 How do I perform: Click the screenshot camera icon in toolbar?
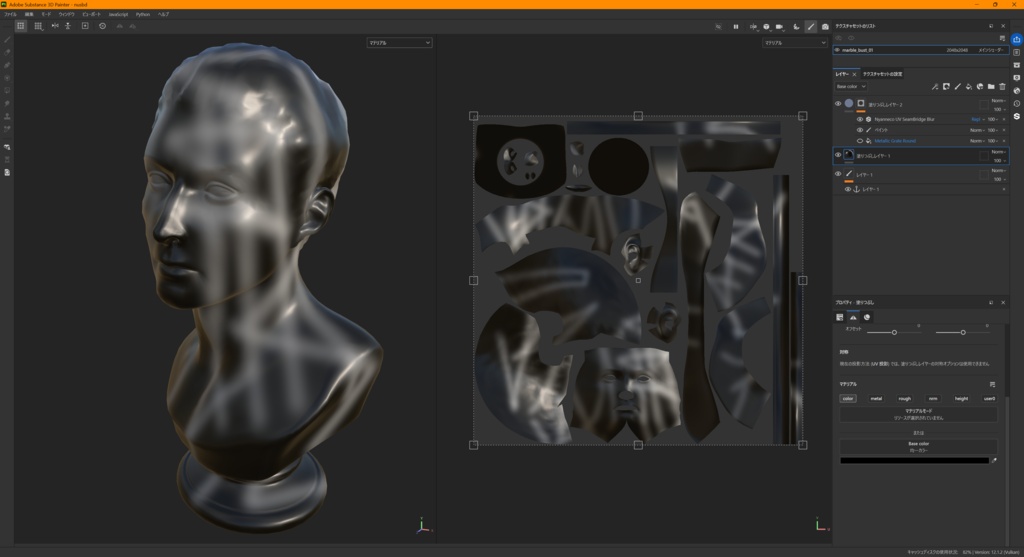(x=825, y=27)
